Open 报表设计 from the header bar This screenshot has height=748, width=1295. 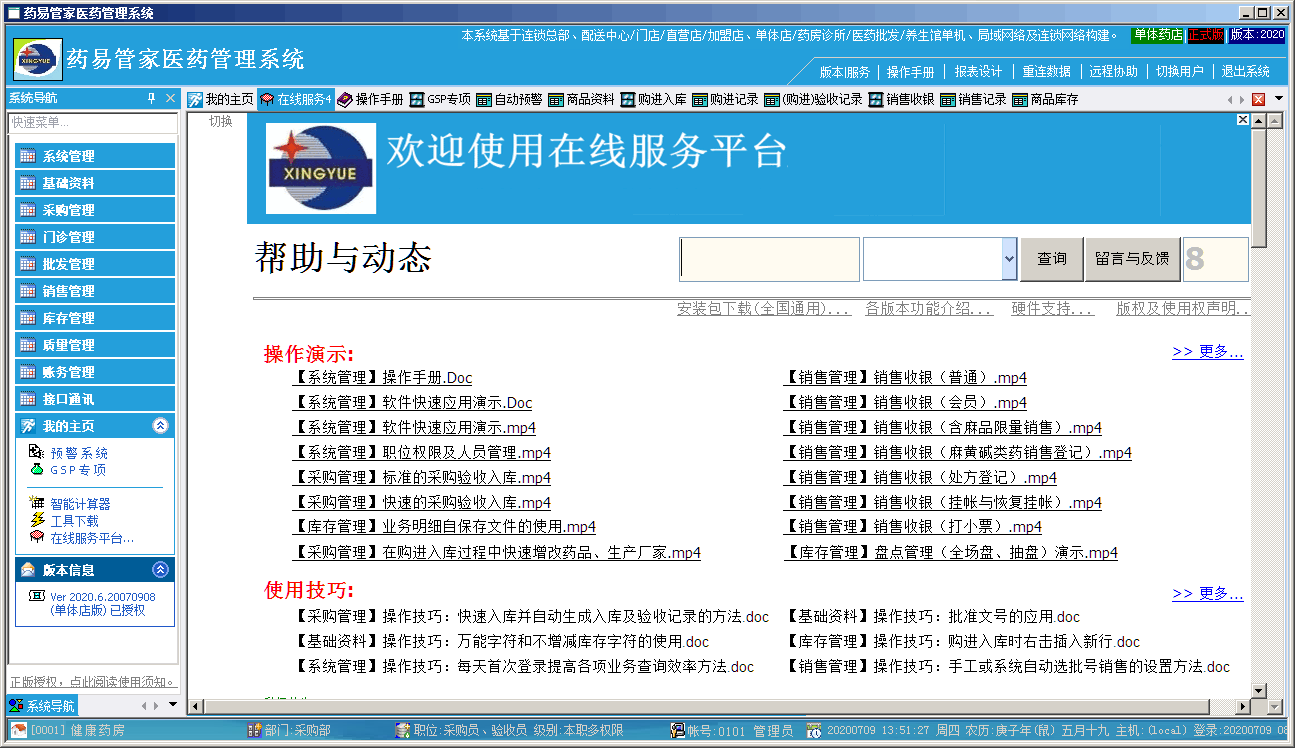978,72
